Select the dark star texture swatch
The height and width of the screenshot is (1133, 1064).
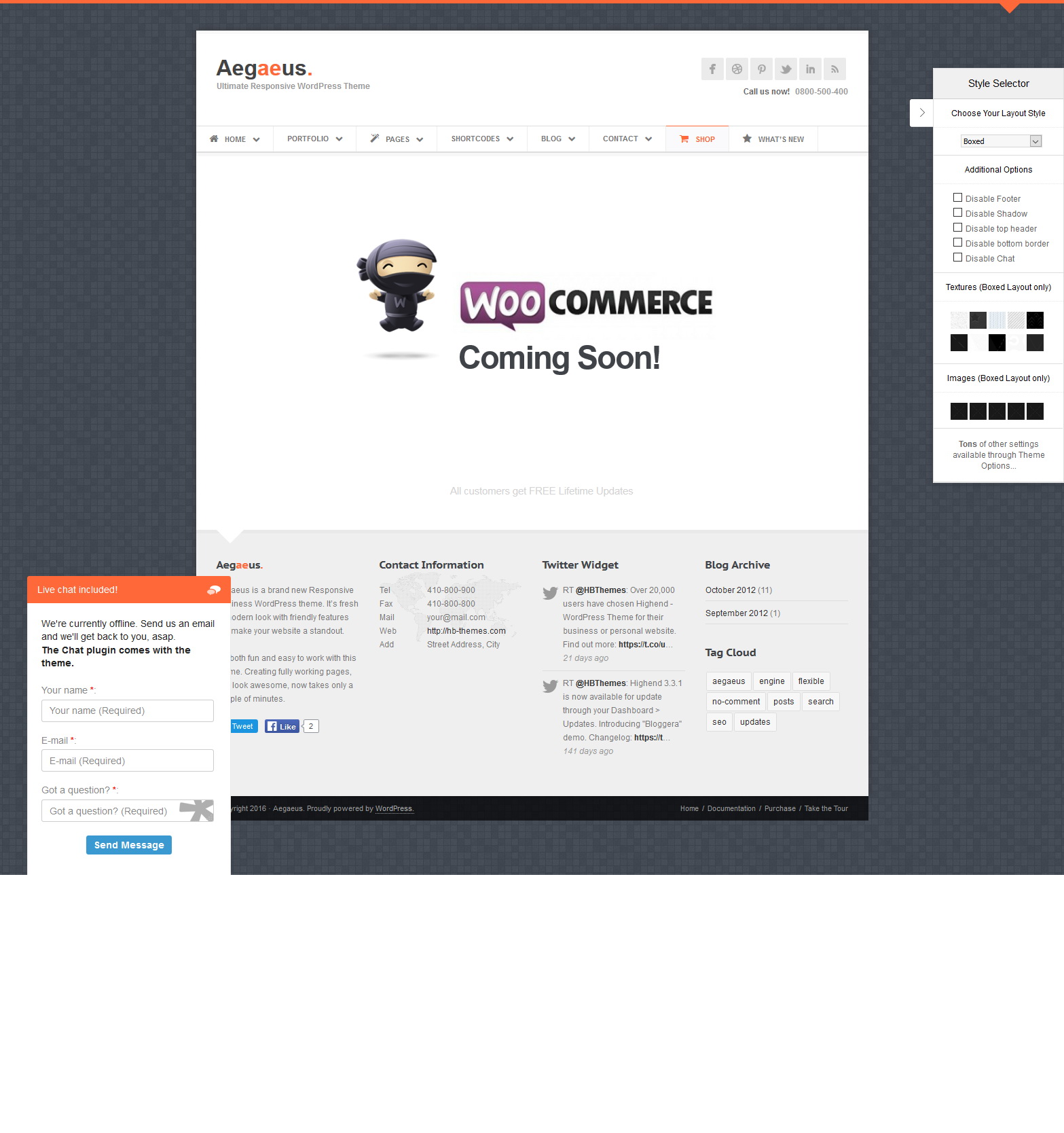coord(978,320)
